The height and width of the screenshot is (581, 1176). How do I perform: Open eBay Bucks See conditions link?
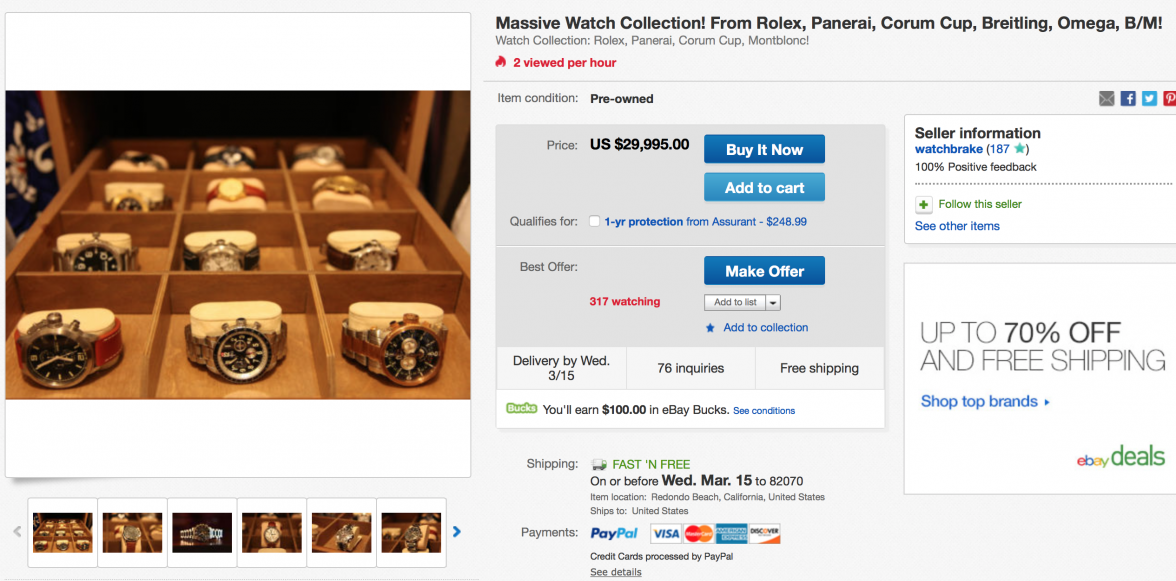point(764,411)
